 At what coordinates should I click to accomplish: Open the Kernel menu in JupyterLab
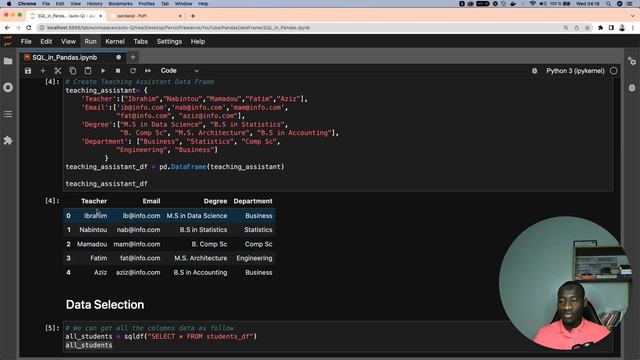115,42
